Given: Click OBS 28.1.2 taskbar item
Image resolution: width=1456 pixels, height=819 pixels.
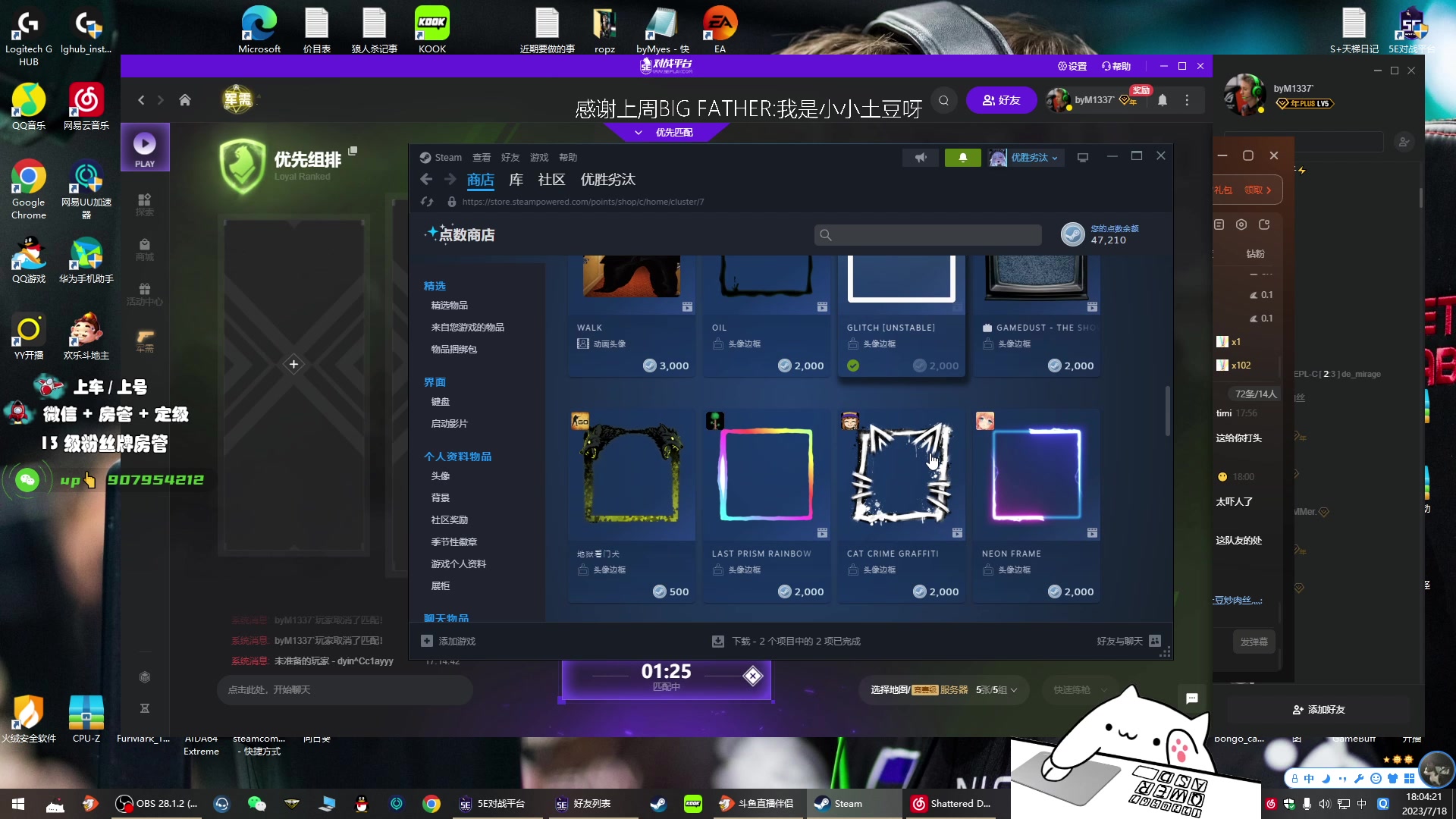Looking at the screenshot, I should pos(157,804).
